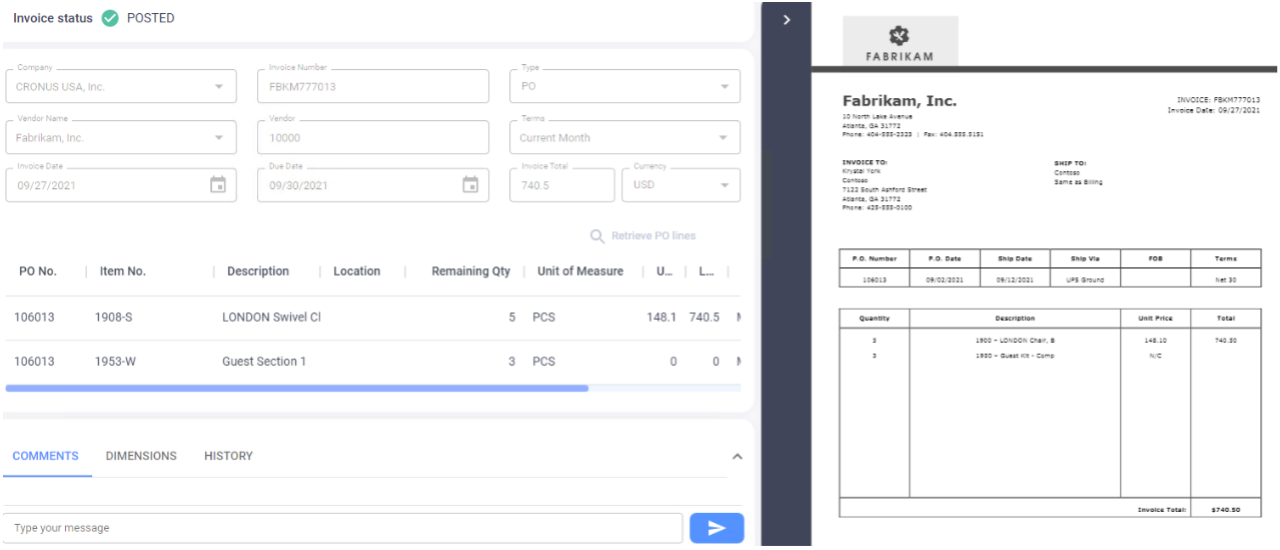
Task: Click Retrieve PO lines link
Action: pyautogui.click(x=653, y=236)
